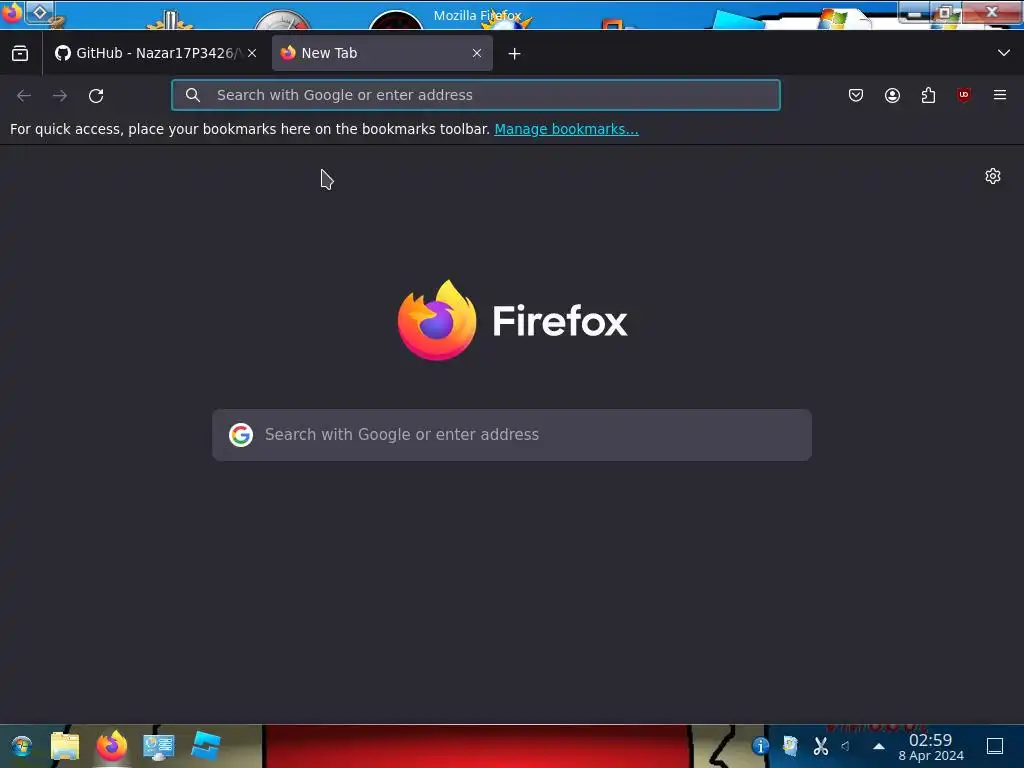Minimize the Mozilla Firefox window

(x=915, y=13)
